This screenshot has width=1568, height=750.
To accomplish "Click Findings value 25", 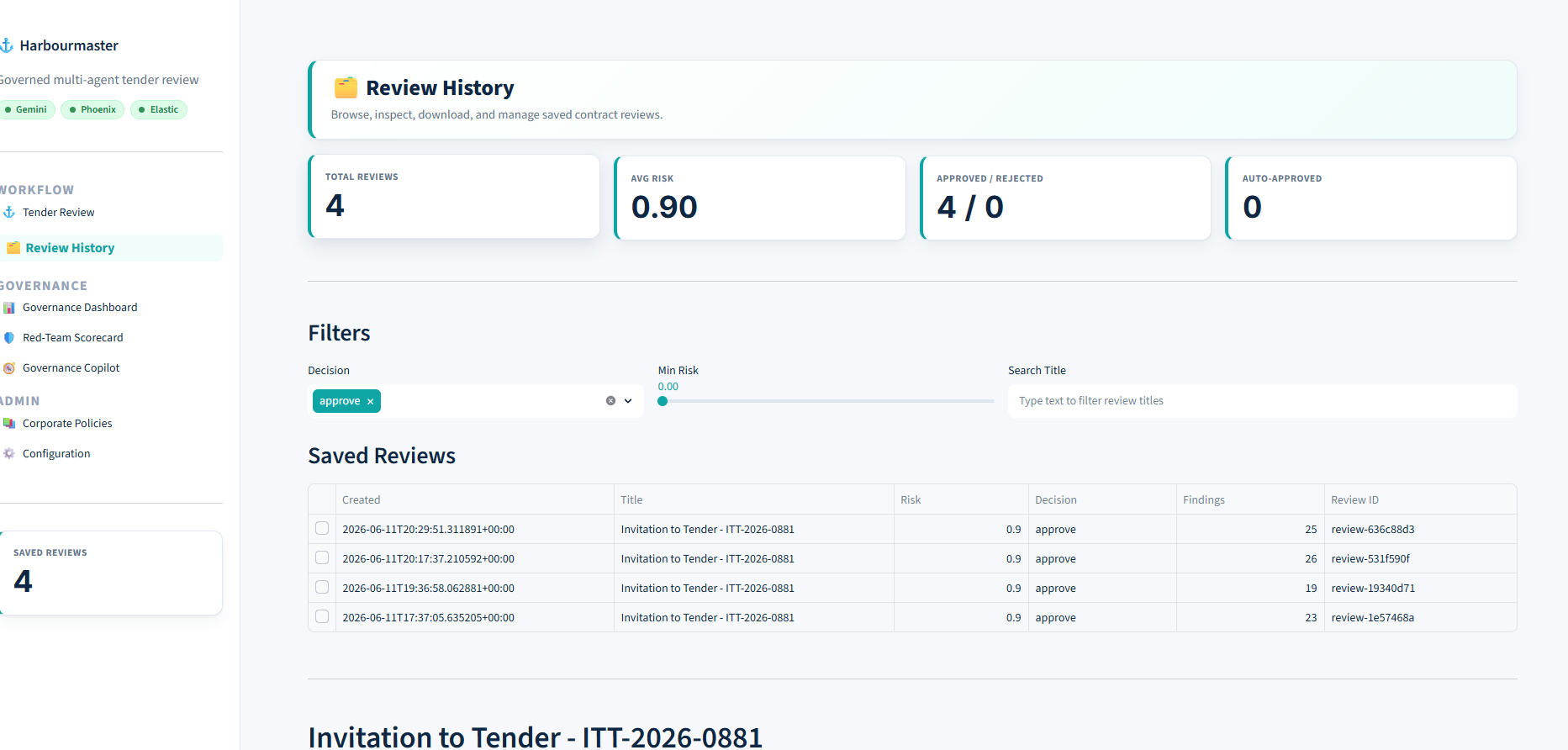I will (x=1250, y=529).
